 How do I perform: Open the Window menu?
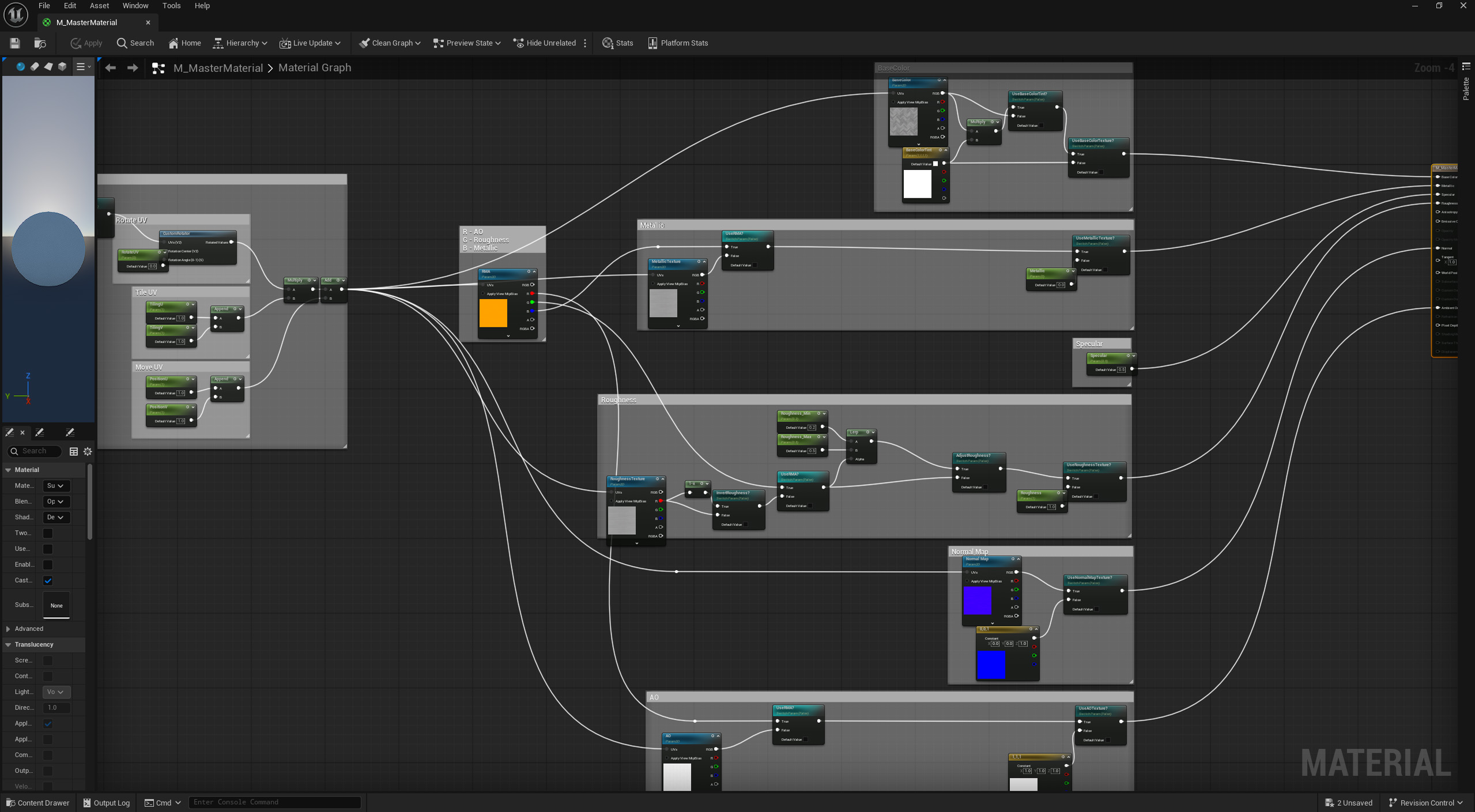[135, 6]
